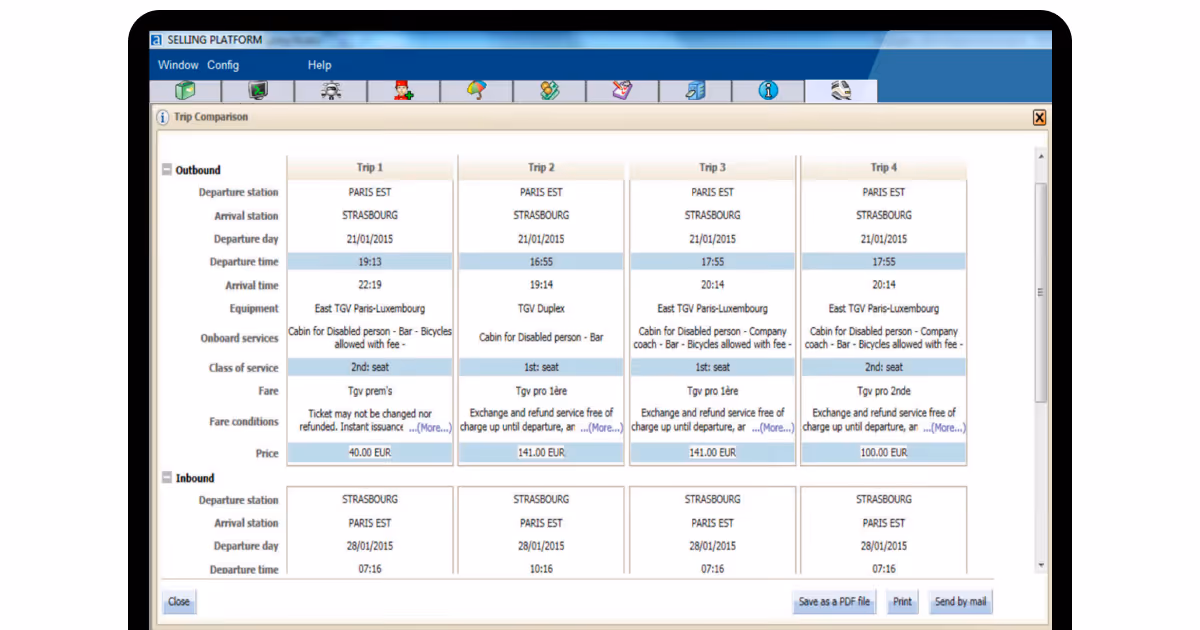Show more fare conditions for Trip 3
This screenshot has width=1200, height=630.
click(x=773, y=427)
